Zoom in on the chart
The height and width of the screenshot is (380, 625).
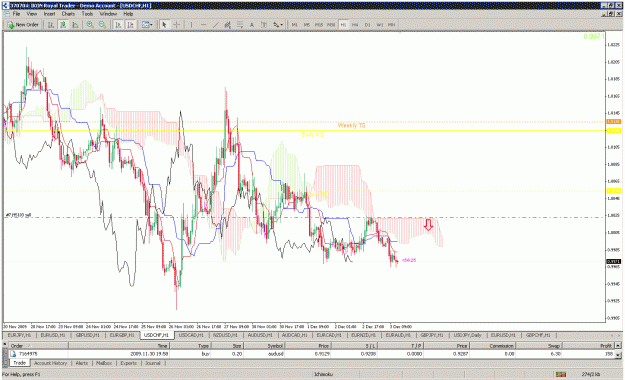point(90,25)
